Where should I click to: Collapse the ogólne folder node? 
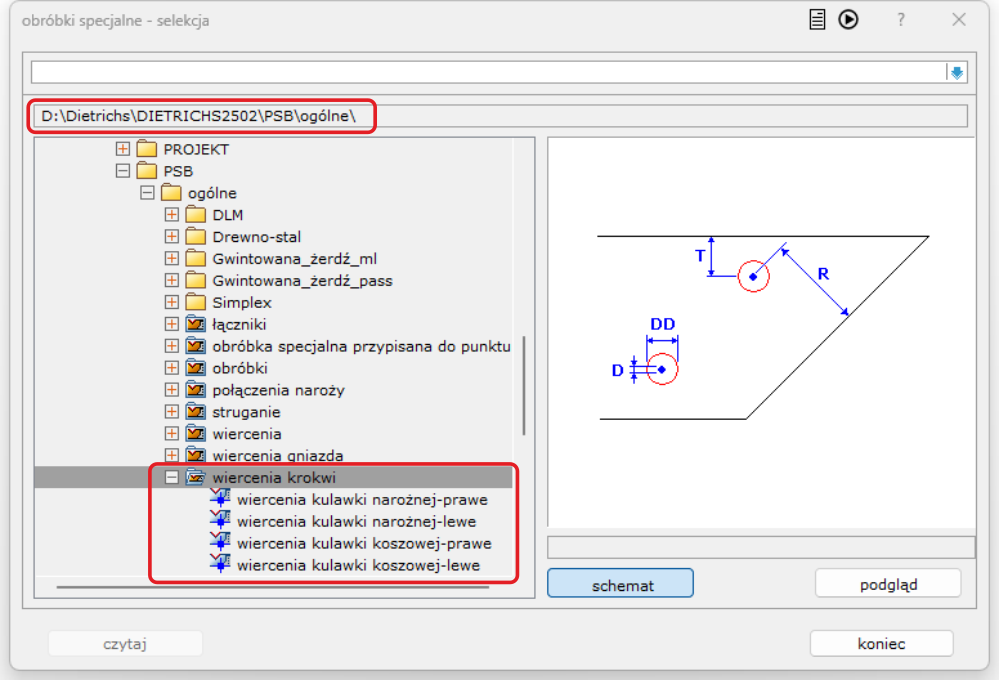pos(147,192)
